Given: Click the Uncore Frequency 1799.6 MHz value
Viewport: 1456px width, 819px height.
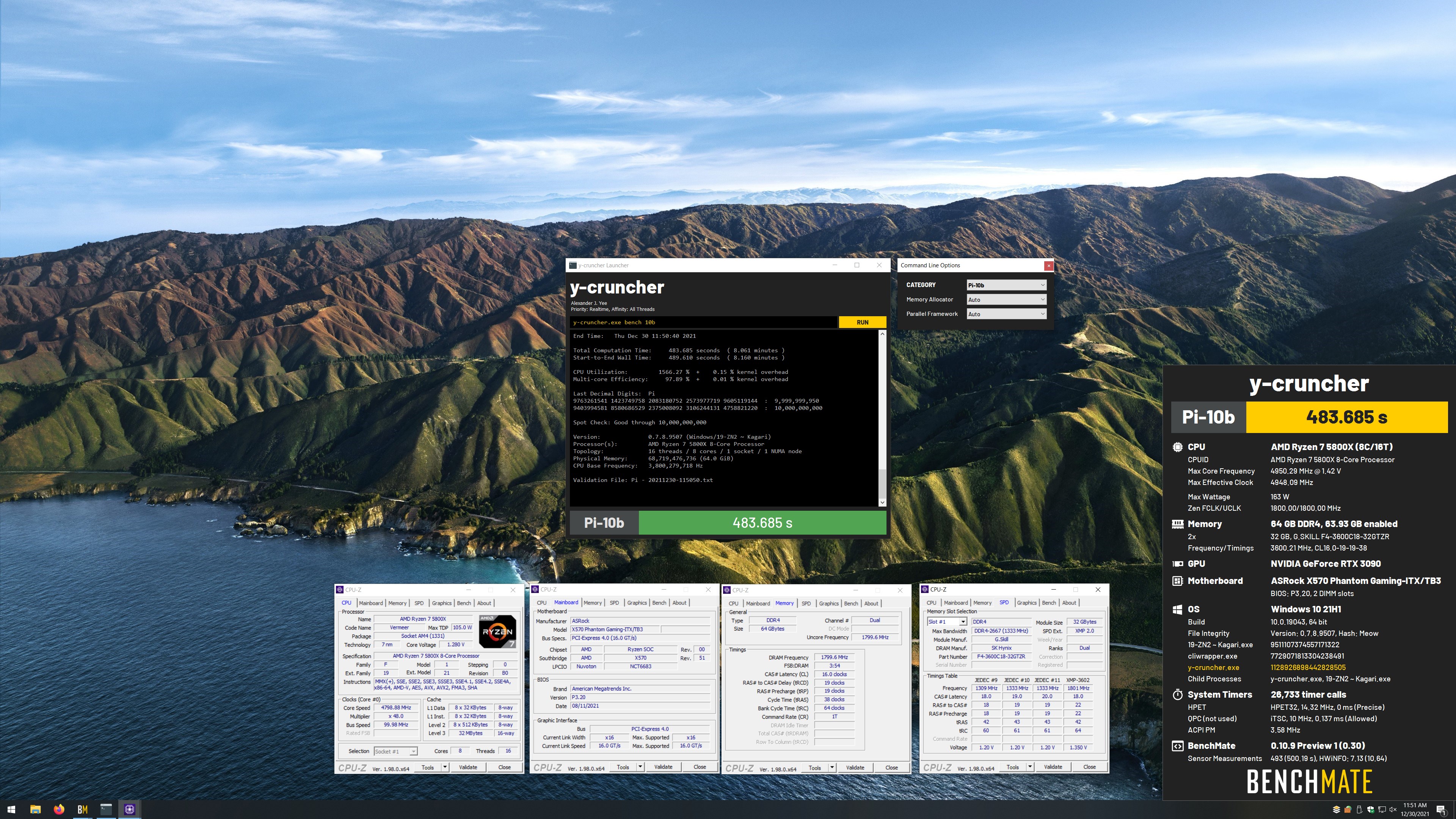Looking at the screenshot, I should click(x=874, y=637).
